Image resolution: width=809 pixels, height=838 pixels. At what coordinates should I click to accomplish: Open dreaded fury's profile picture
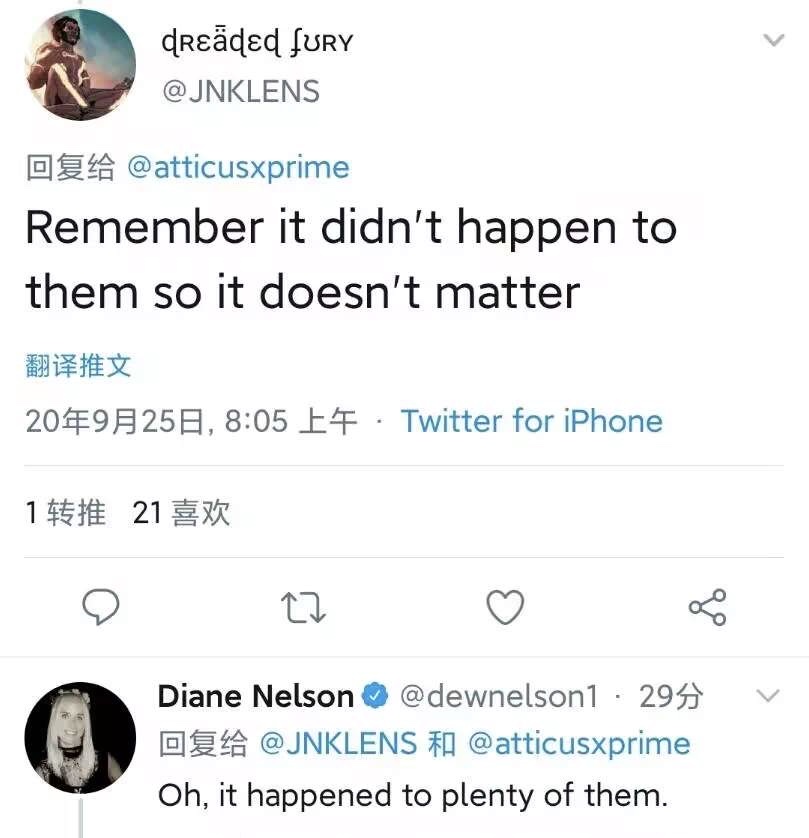coord(80,65)
